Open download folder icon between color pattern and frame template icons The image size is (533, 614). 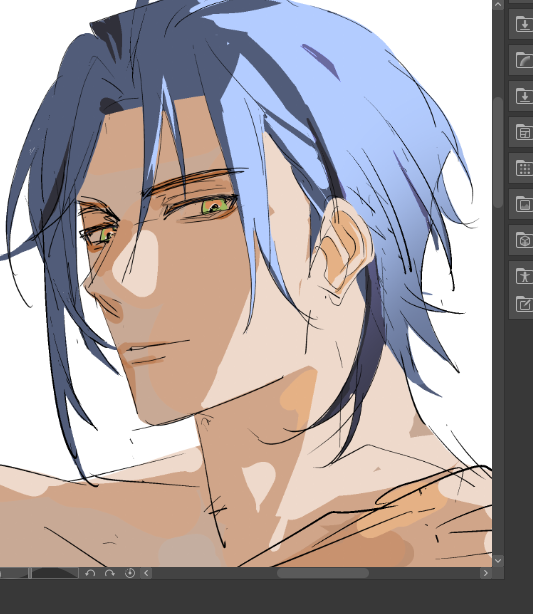[x=523, y=96]
